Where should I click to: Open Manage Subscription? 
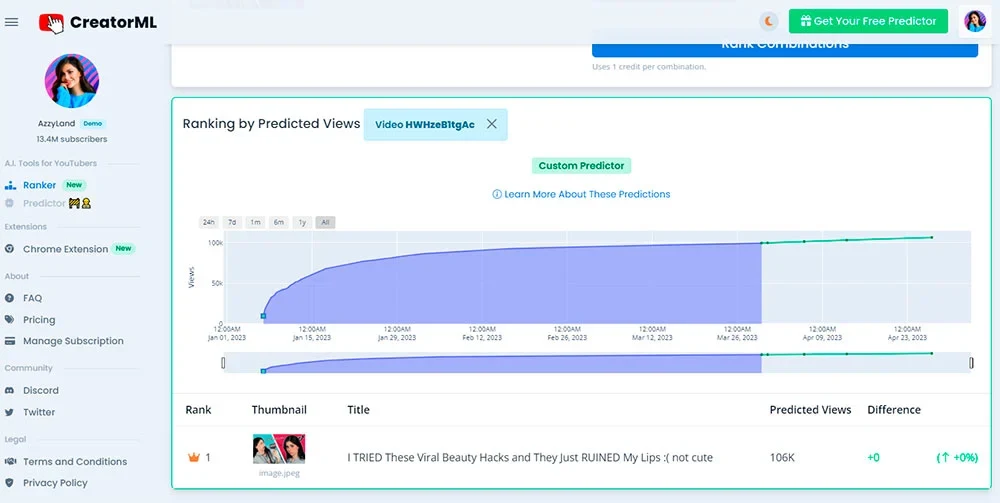tap(73, 341)
